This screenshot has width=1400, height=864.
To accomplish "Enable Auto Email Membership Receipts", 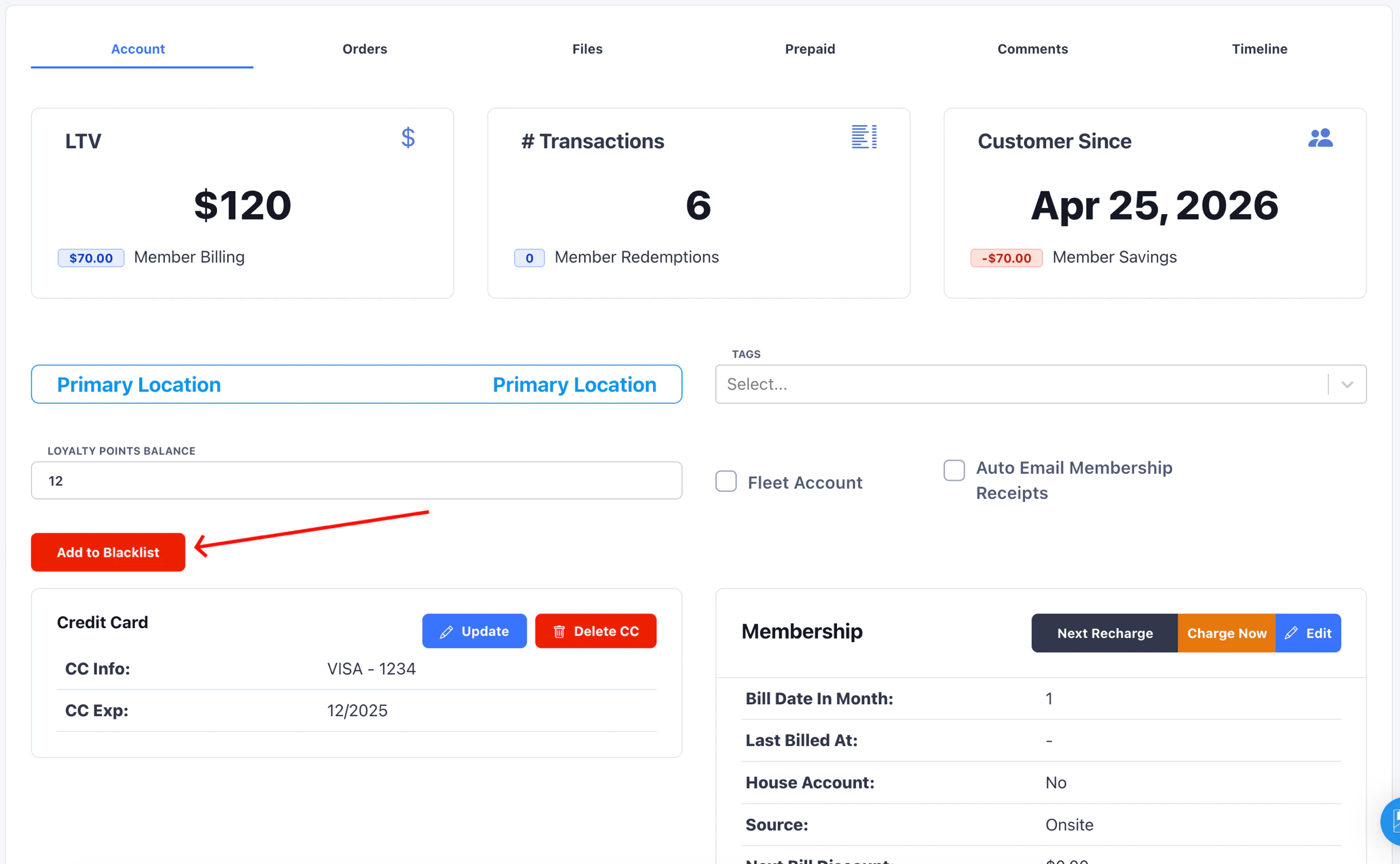I will tap(953, 469).
